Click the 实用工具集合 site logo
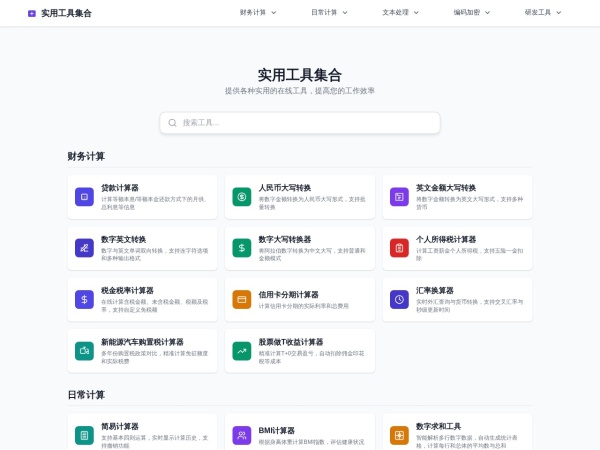600x450 pixels. [60, 13]
